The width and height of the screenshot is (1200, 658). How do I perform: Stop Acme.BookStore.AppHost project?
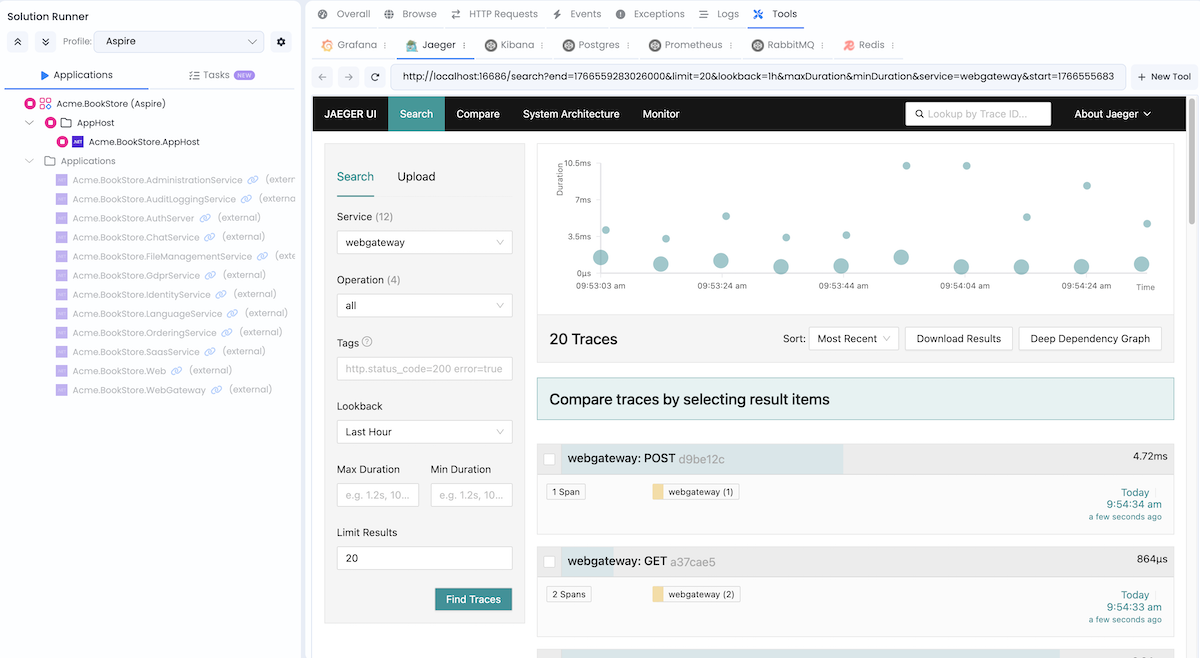click(62, 142)
